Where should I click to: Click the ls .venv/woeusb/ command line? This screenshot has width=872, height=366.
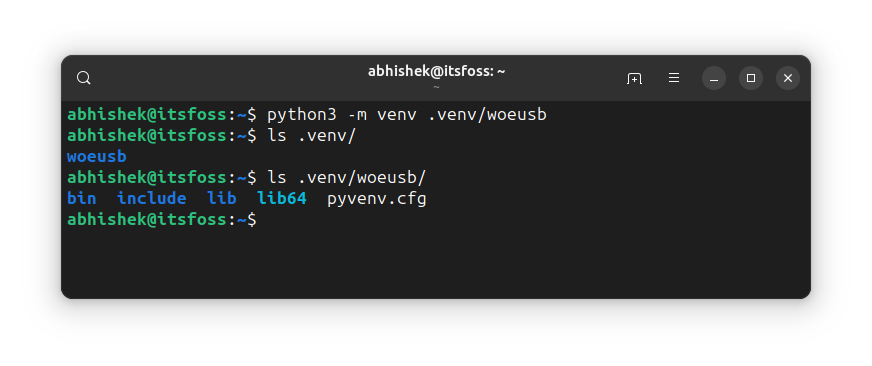click(x=347, y=178)
